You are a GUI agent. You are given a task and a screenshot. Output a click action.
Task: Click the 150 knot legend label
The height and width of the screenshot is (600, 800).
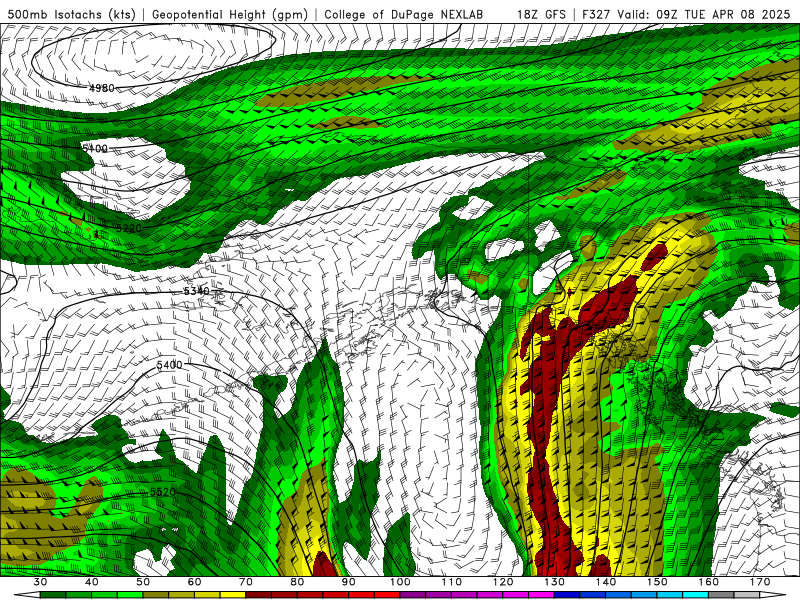click(657, 582)
